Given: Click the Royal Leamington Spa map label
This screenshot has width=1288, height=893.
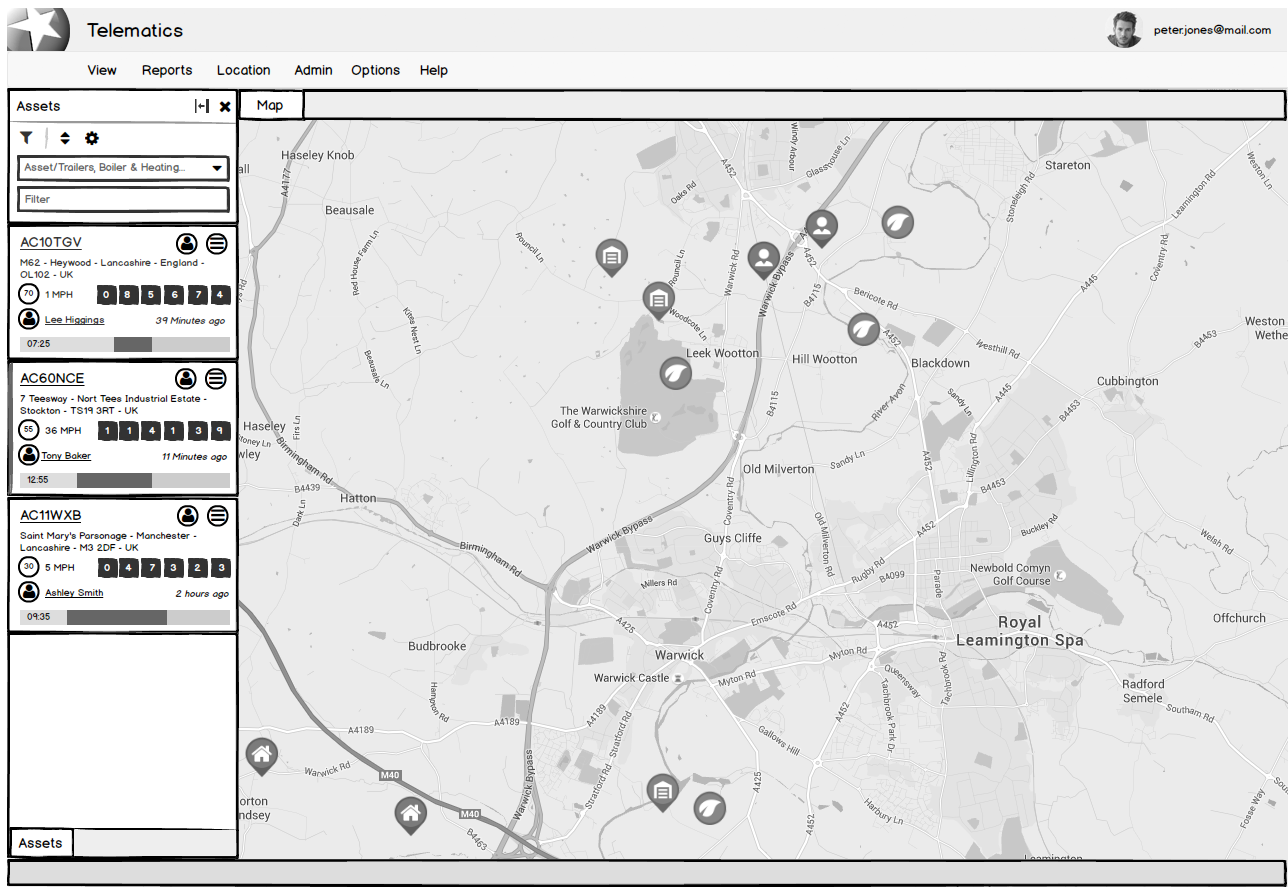Looking at the screenshot, I should pyautogui.click(x=1019, y=631).
